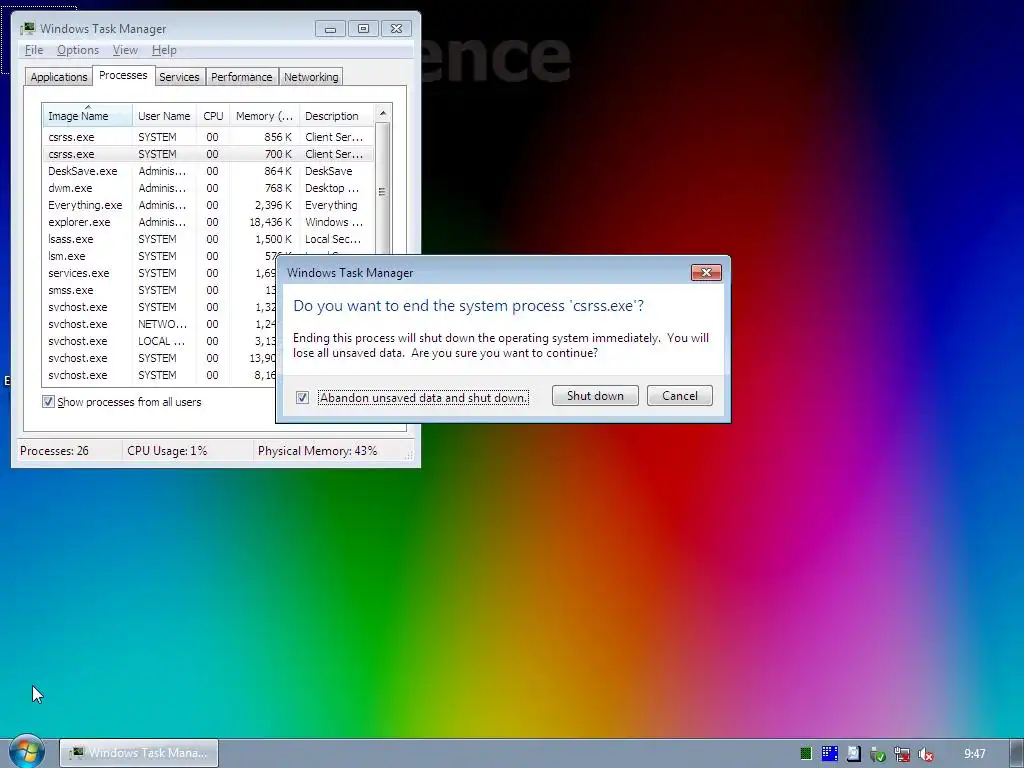The width and height of the screenshot is (1024, 768).
Task: Select the smss.exe process row
Action: (x=159, y=290)
